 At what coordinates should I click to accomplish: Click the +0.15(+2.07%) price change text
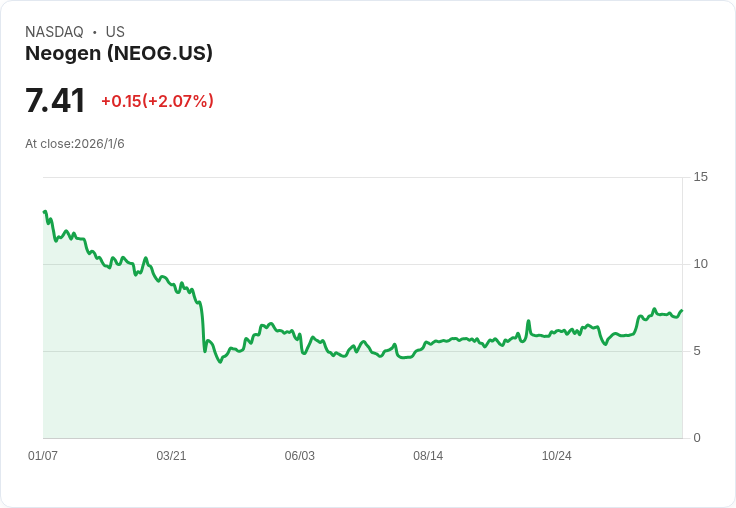point(157,101)
